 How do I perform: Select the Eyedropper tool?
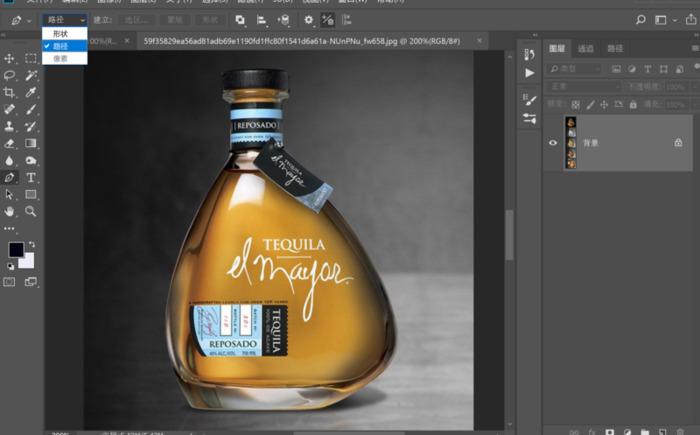point(31,92)
